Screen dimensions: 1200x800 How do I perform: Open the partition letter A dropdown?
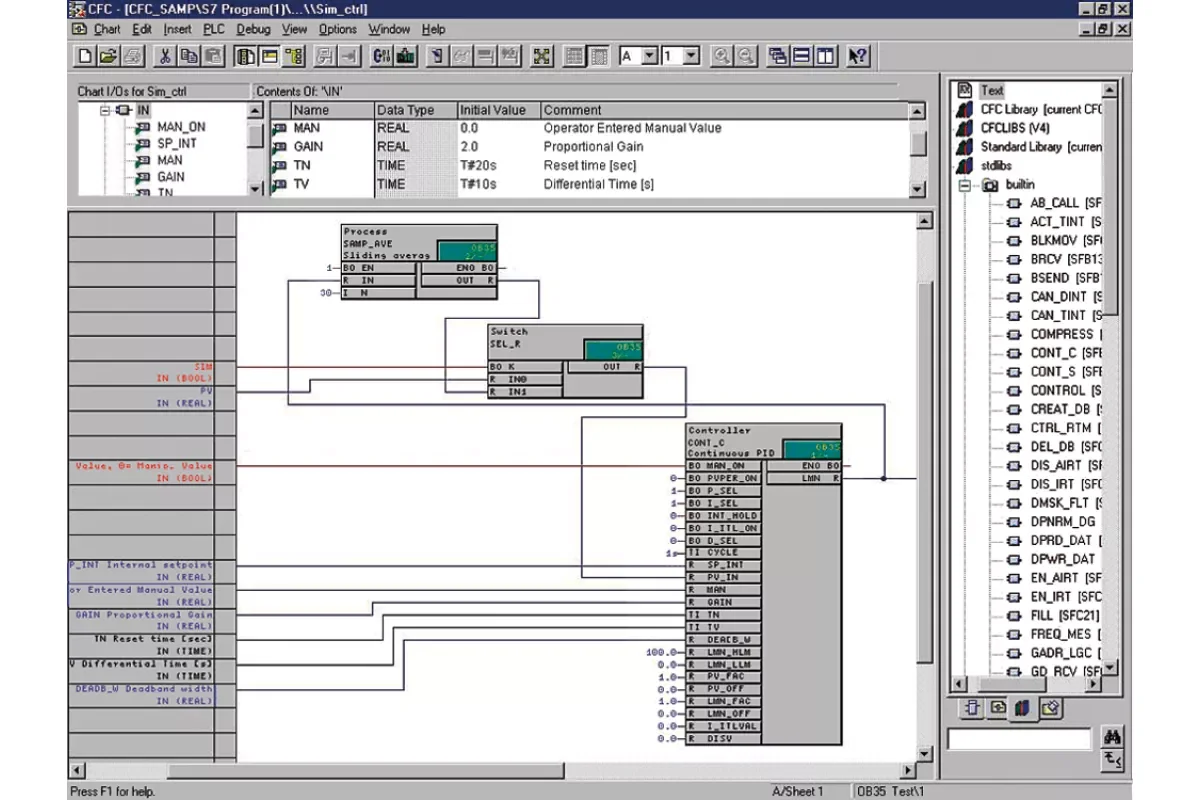[x=649, y=57]
